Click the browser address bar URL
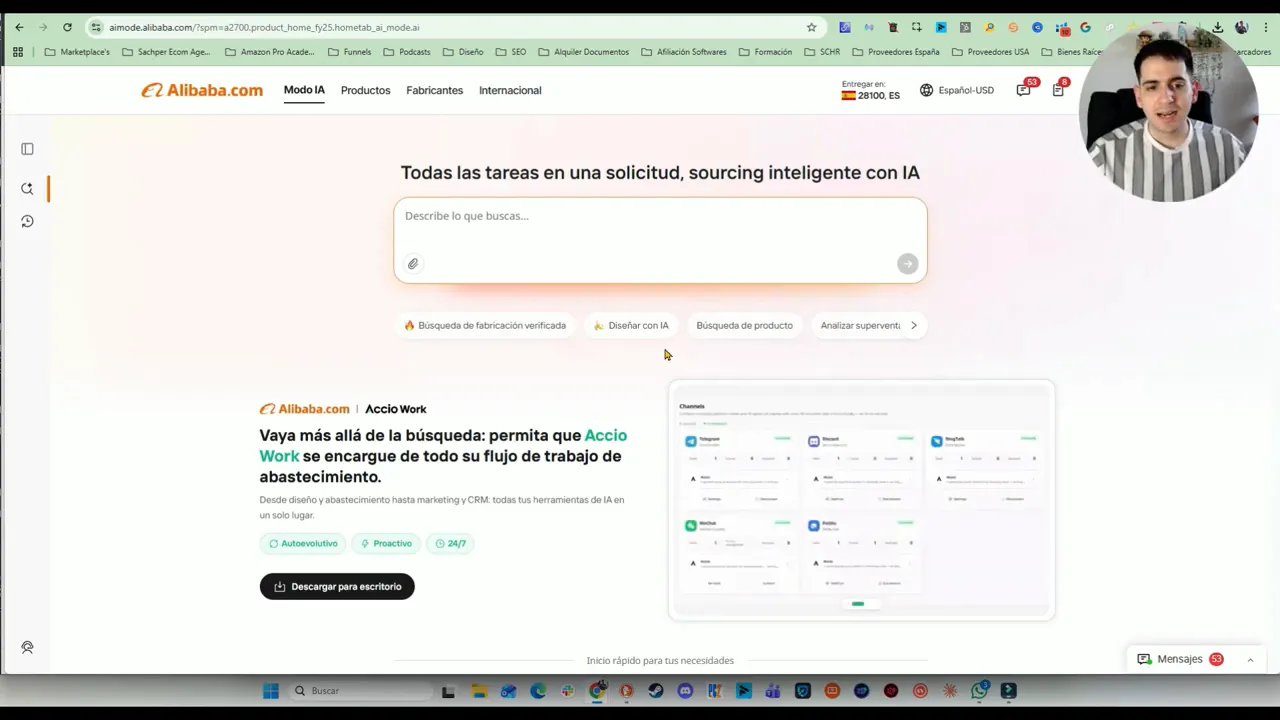This screenshot has height=720, width=1280. pos(264,27)
